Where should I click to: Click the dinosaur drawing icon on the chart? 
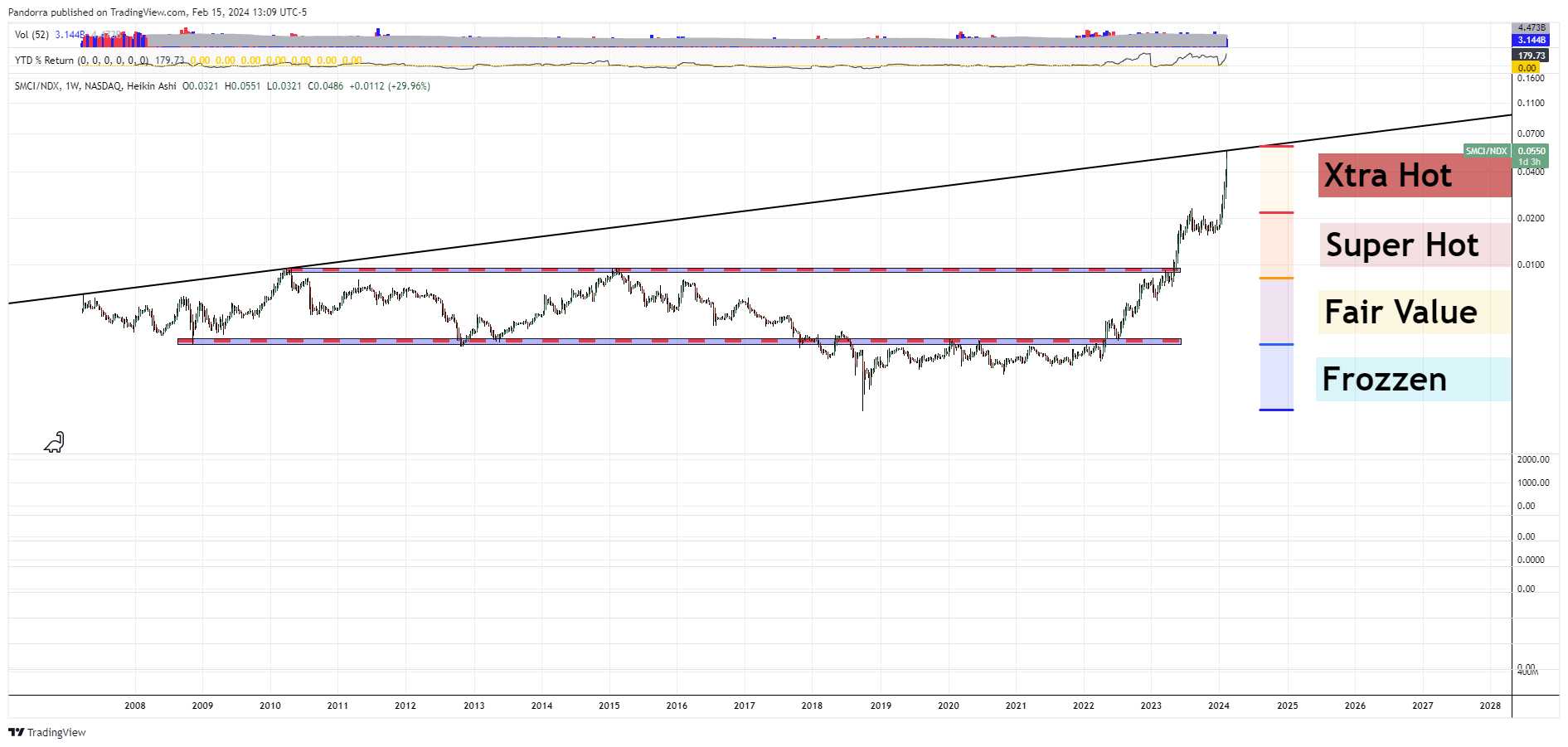pos(54,443)
